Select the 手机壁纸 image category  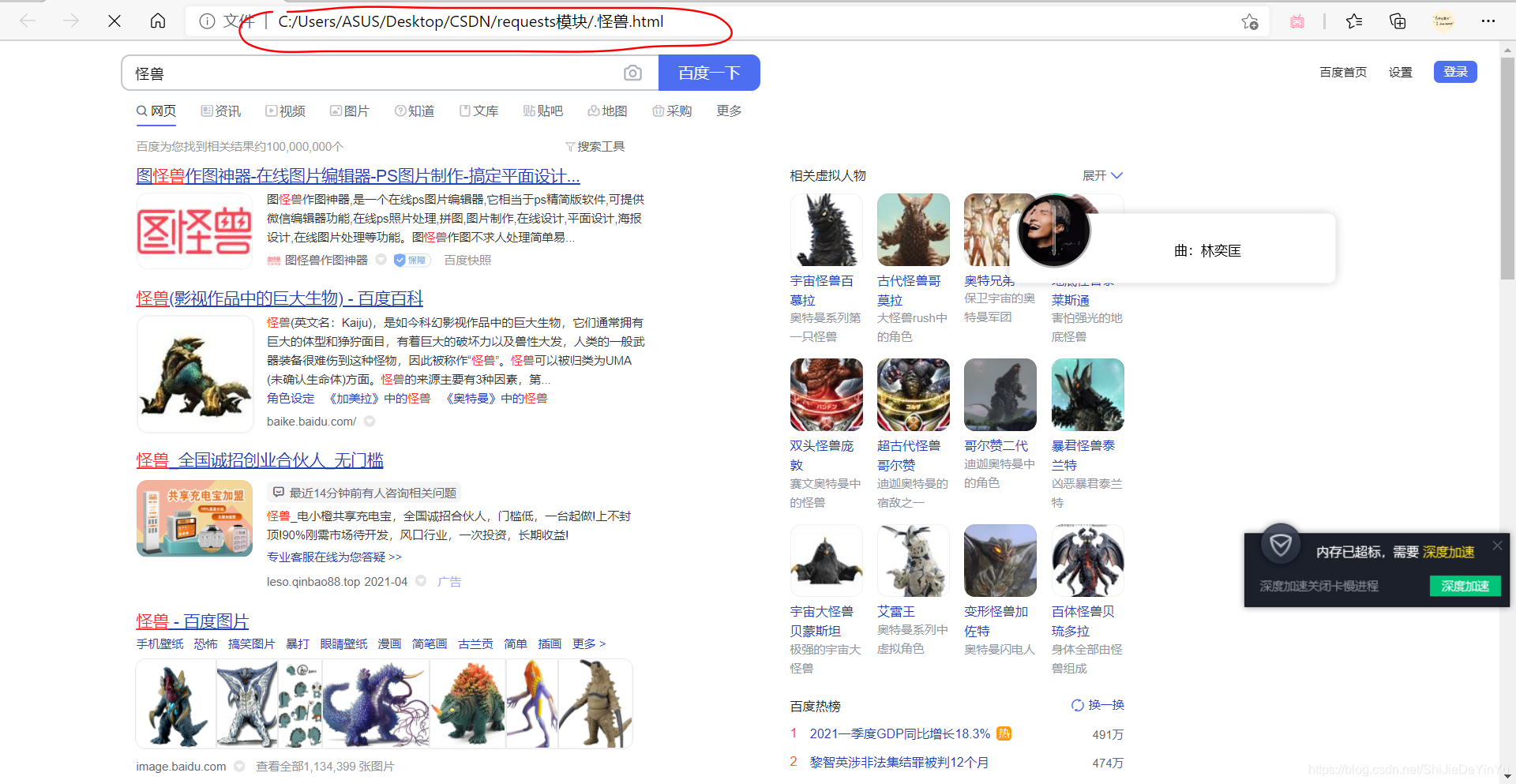point(159,643)
